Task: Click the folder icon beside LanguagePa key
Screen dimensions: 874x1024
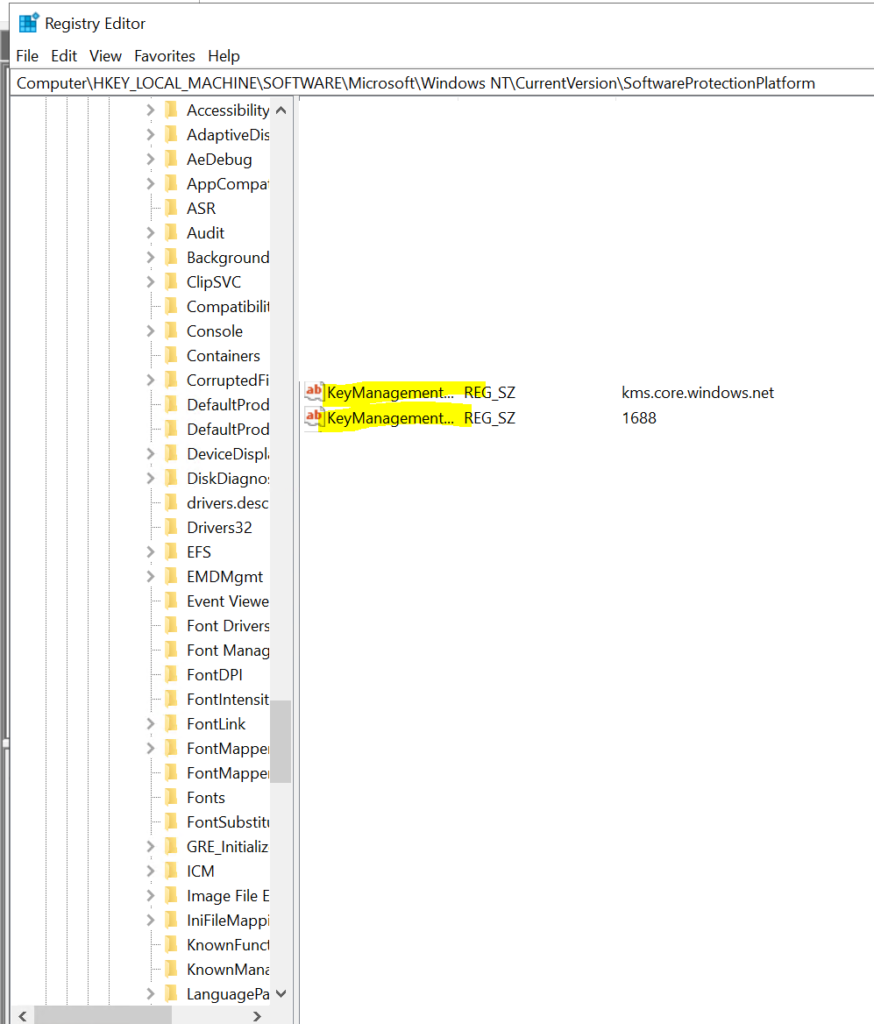Action: tap(171, 993)
